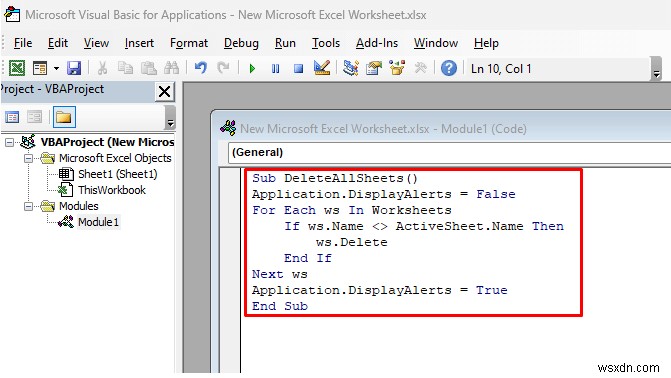The height and width of the screenshot is (378, 671).
Task: Open Help with the blue question mark icon
Action: 448,68
